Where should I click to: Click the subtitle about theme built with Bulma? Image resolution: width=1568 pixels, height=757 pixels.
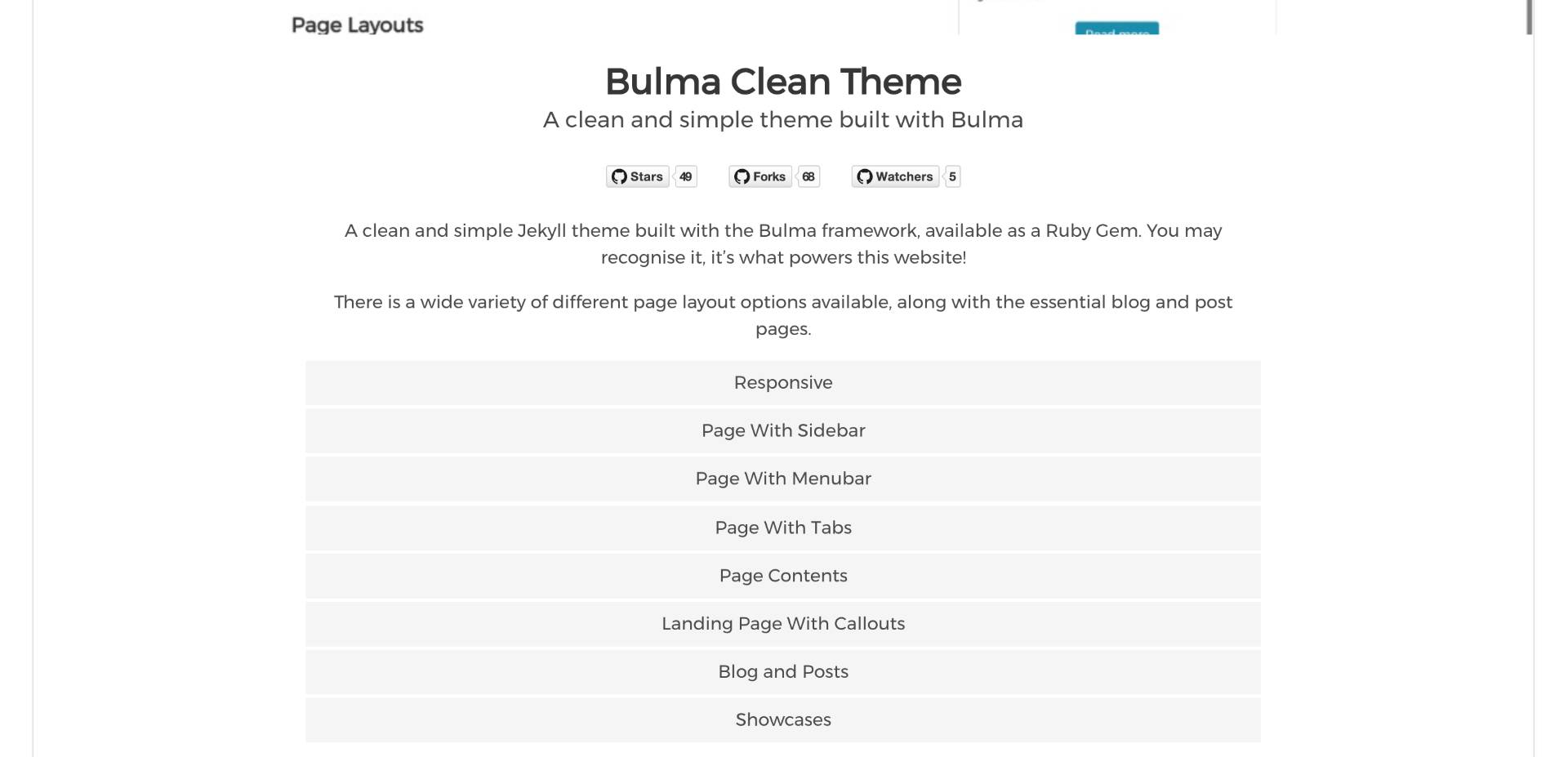(x=783, y=120)
